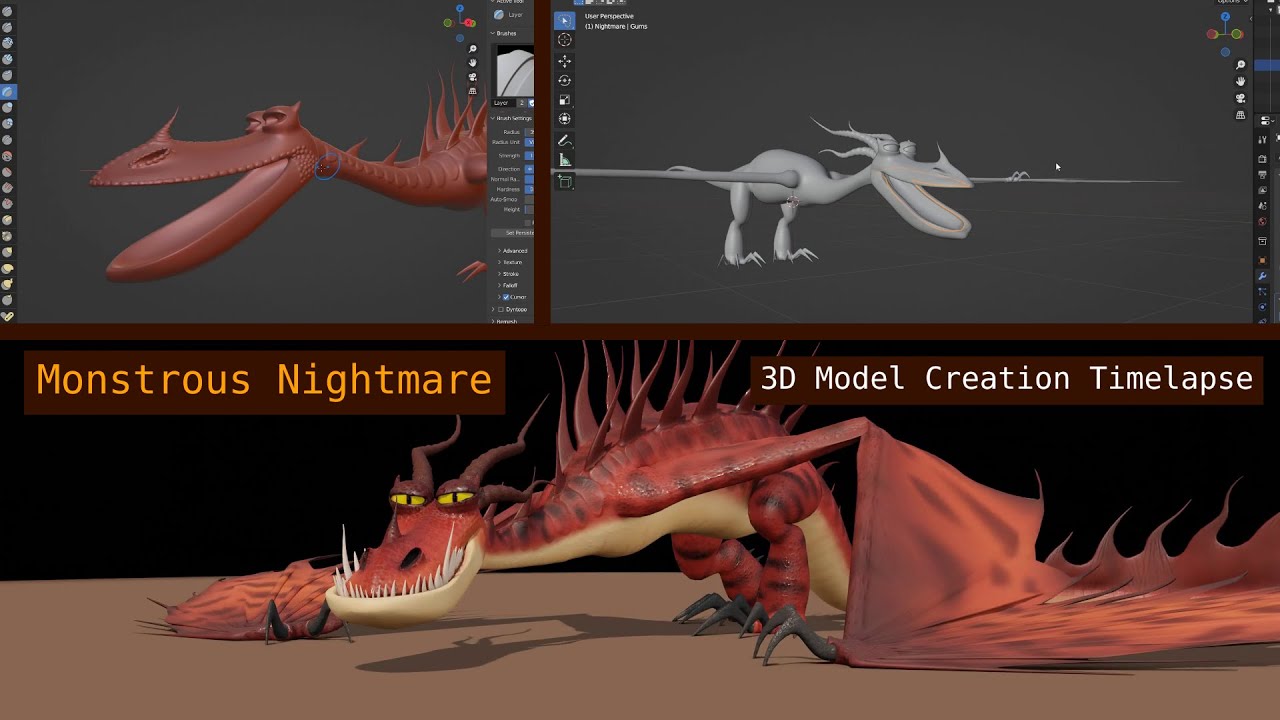Select the Clay sculpt brush

(x=7, y=43)
